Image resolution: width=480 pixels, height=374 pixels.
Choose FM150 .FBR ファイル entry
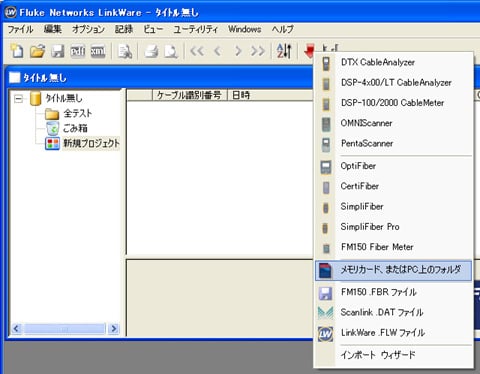394,292
